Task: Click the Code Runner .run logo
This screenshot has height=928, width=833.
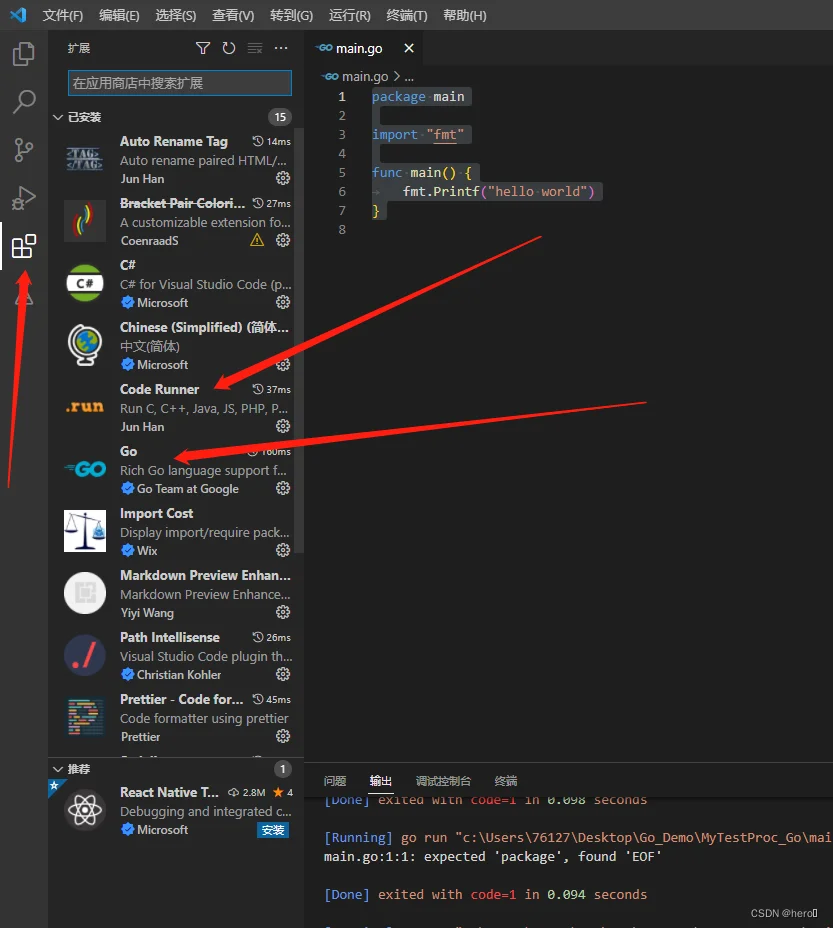Action: coord(85,407)
